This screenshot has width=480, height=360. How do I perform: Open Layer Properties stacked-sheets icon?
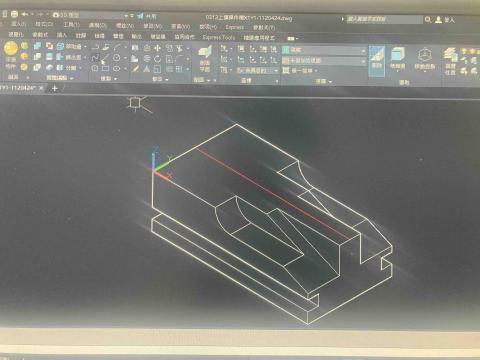451,54
